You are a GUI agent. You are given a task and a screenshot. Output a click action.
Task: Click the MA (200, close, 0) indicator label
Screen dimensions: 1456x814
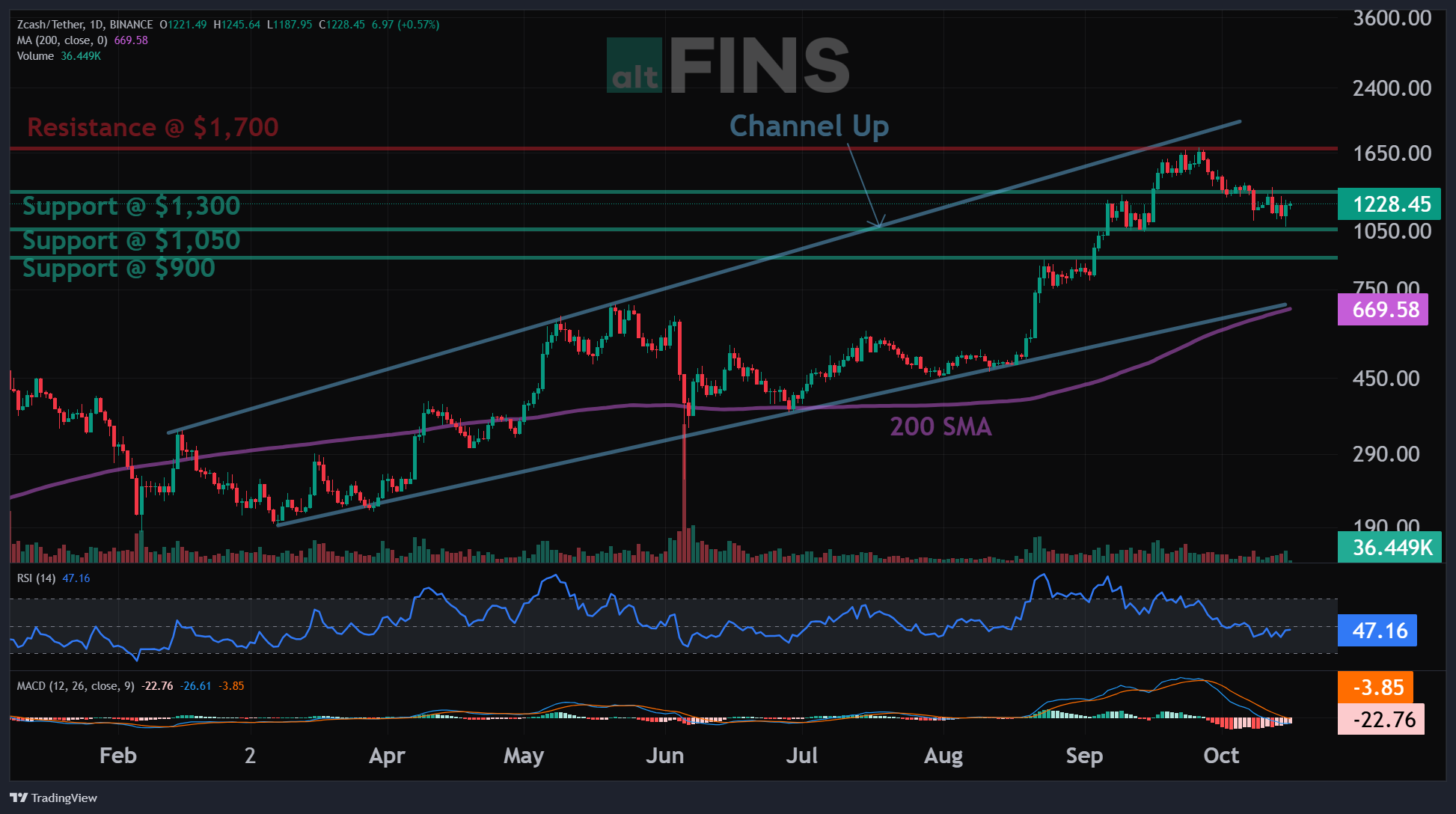(x=62, y=40)
